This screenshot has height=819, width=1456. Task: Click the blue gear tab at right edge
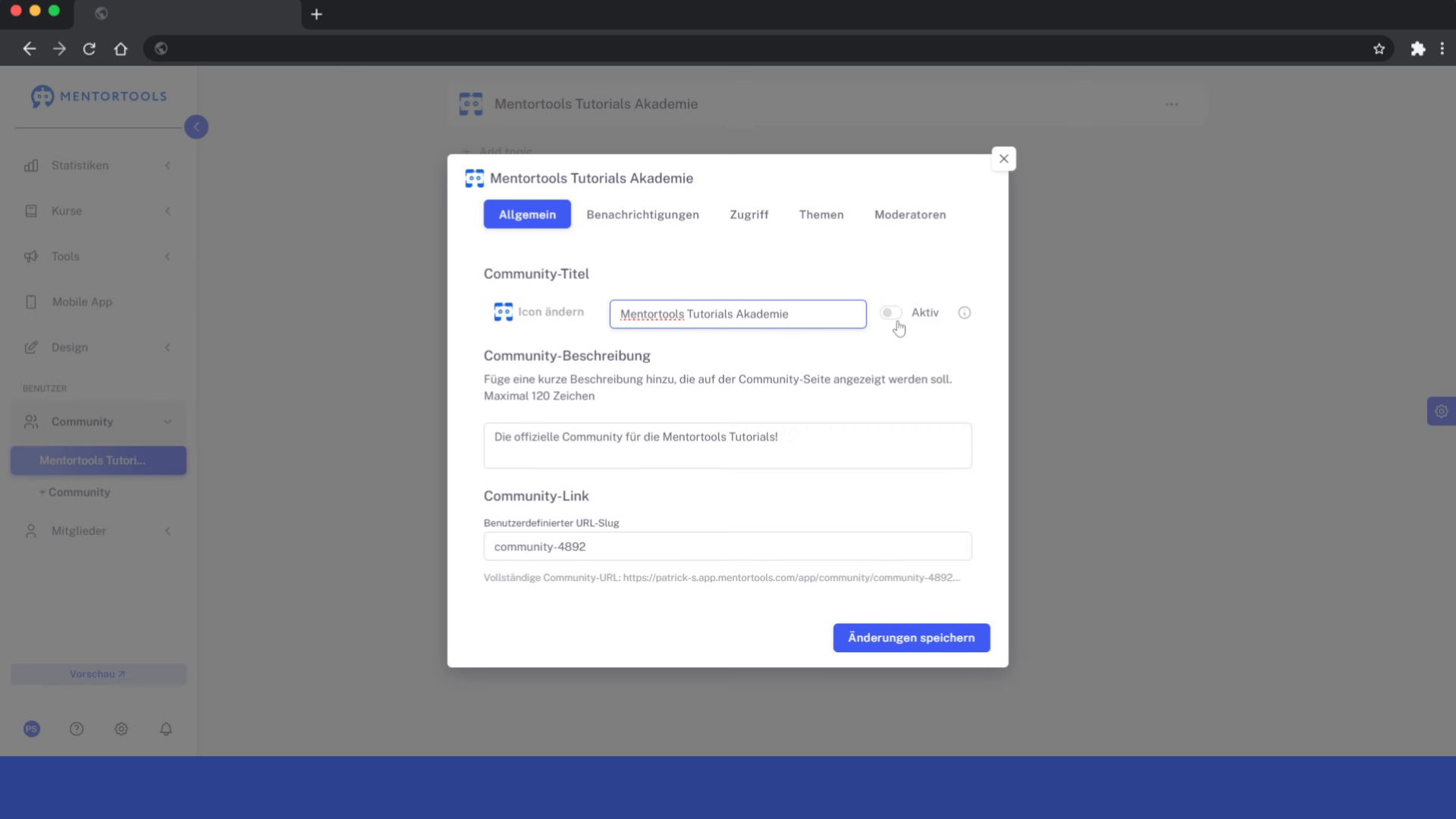[x=1441, y=411]
